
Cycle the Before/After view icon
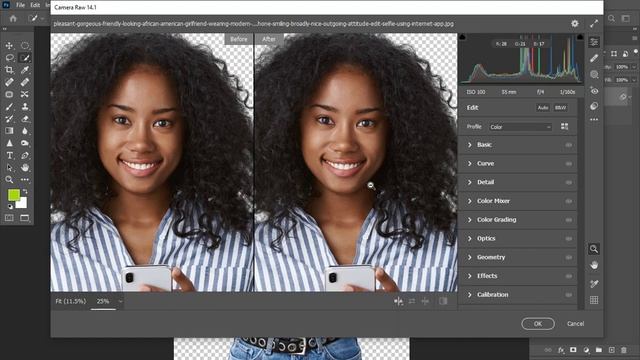398,301
